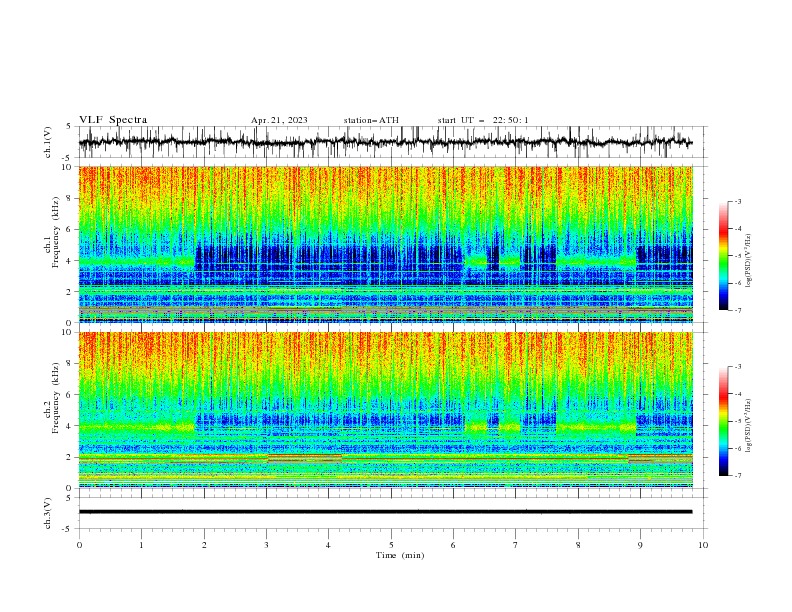
Task: Click the time axis tick label '8'
Action: (x=578, y=545)
